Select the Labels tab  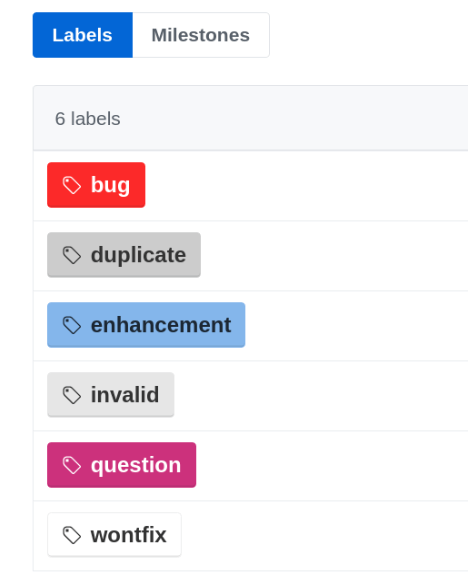(83, 35)
